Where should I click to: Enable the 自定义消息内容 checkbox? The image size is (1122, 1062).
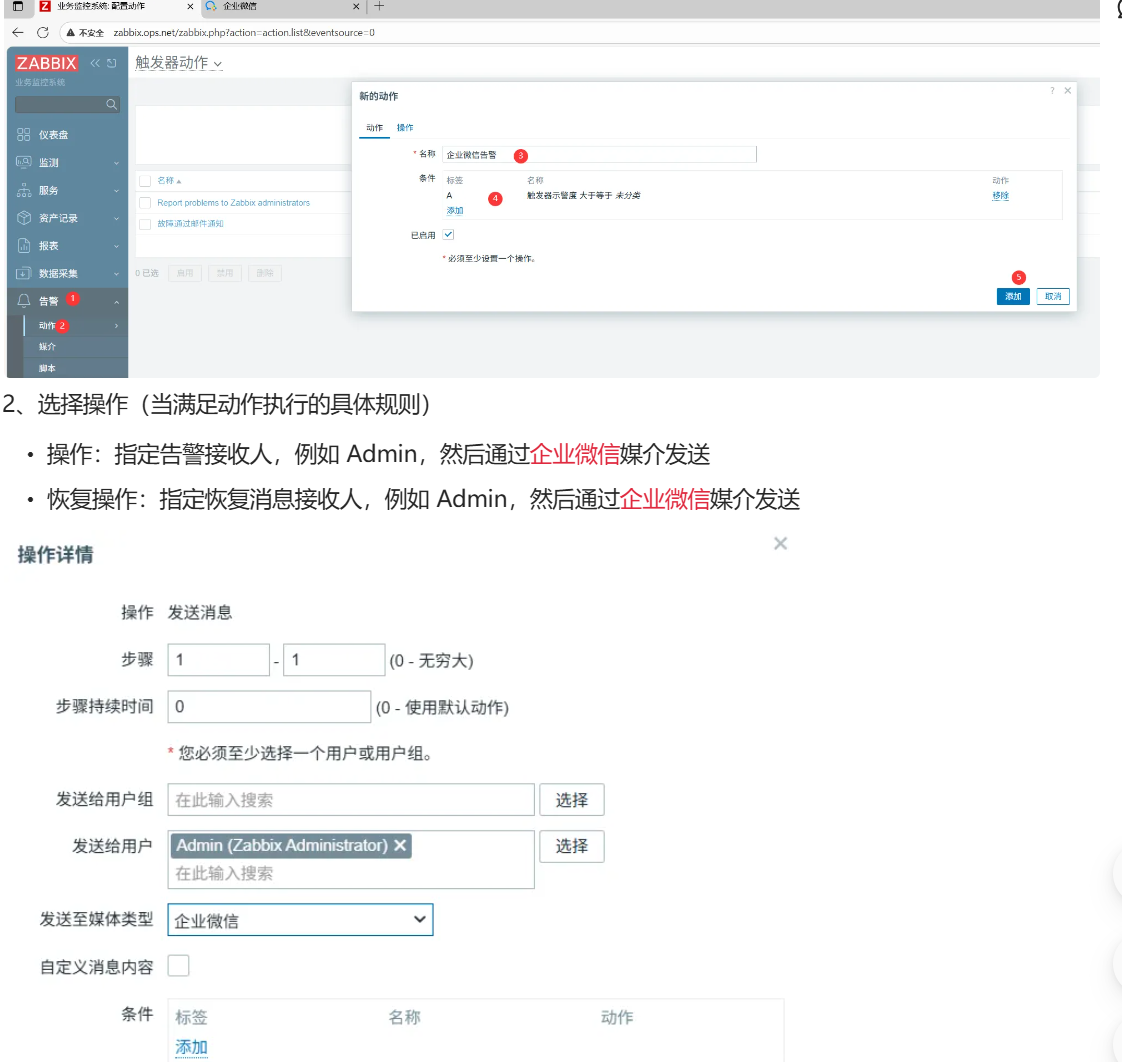178,966
